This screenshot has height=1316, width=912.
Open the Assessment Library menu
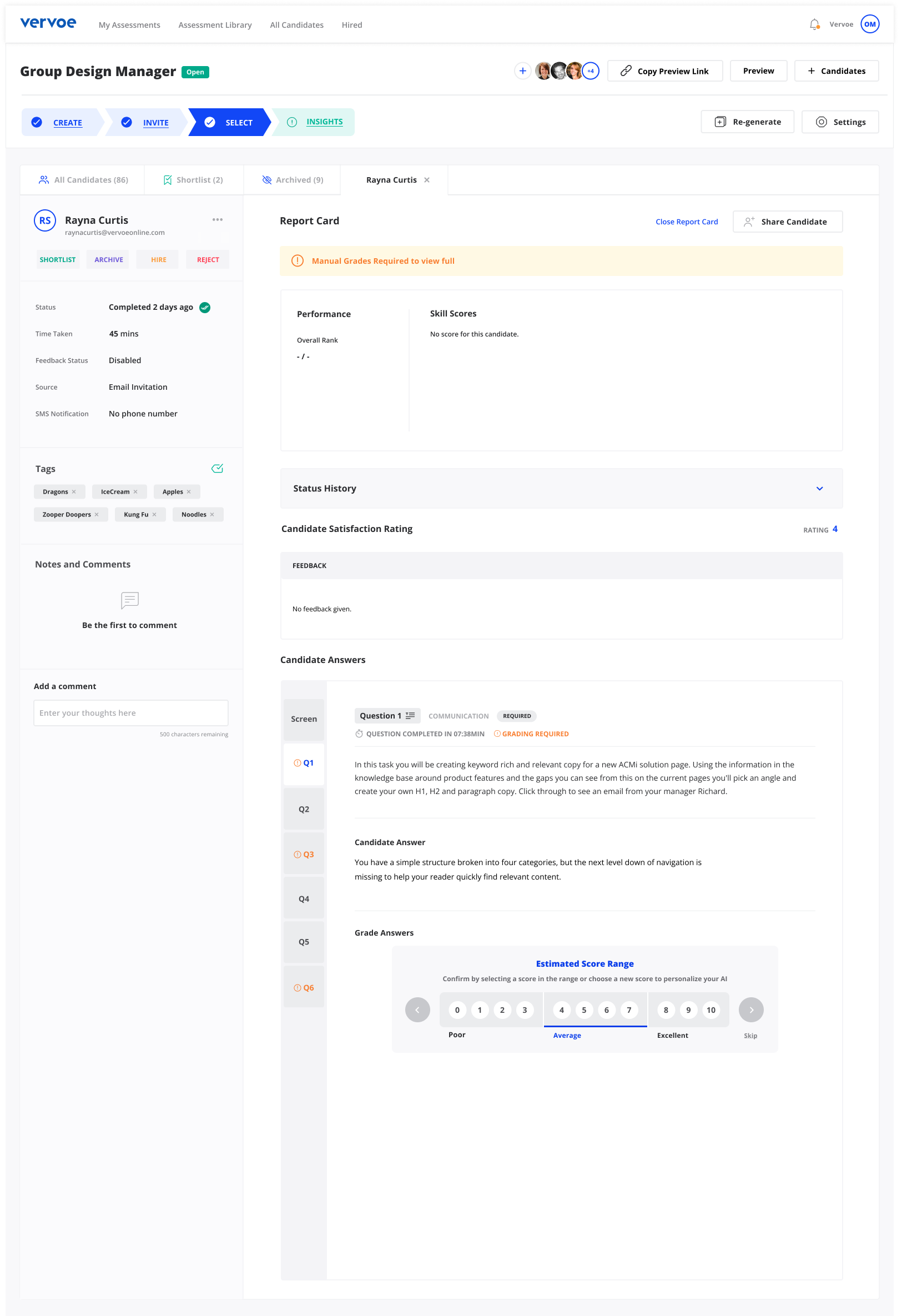click(215, 25)
